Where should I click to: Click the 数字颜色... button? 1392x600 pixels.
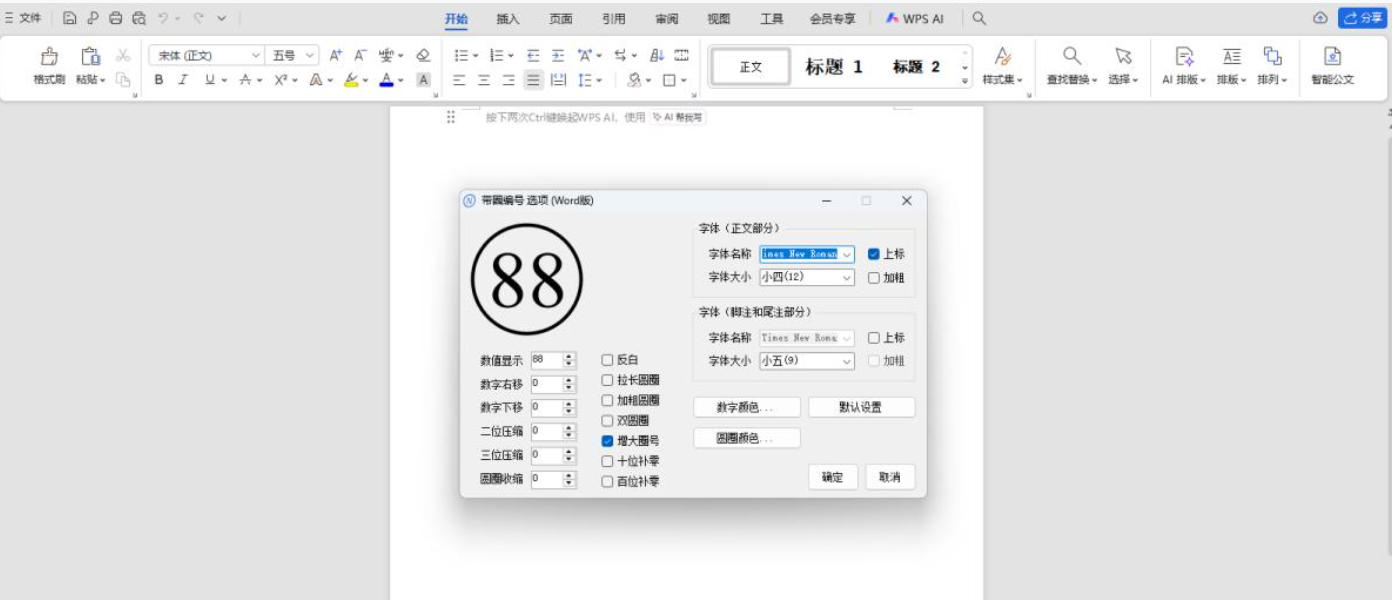point(746,408)
